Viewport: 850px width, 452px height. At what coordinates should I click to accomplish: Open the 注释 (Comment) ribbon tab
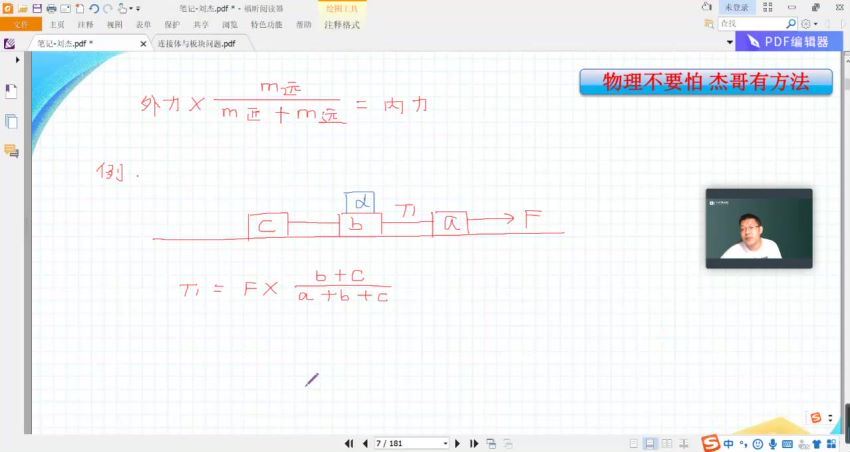(86, 24)
